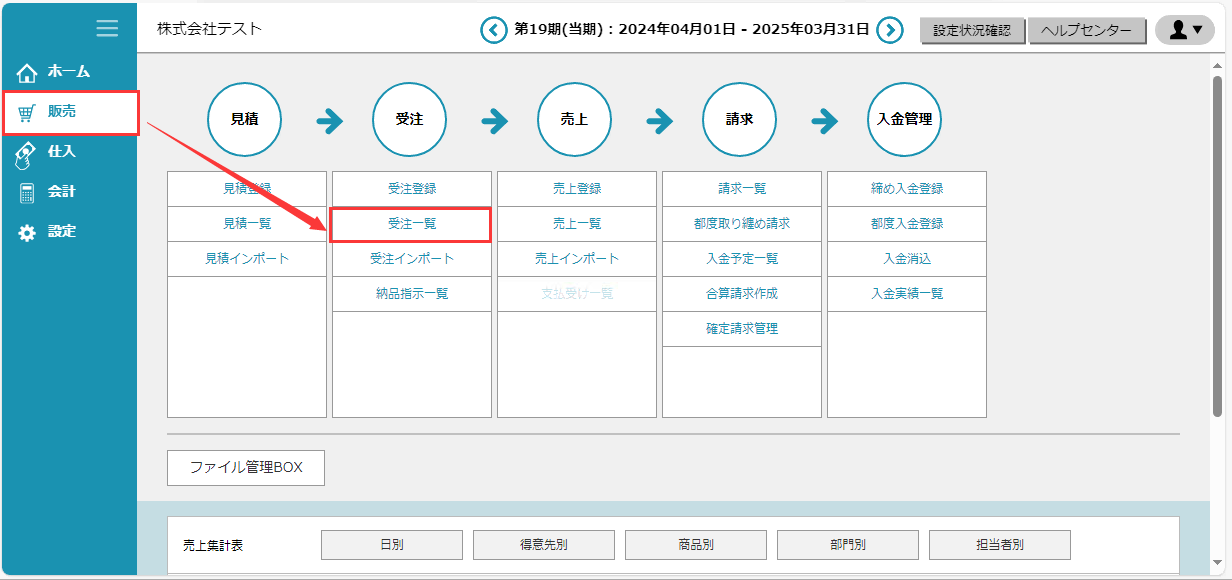Open 受注一覧 order list

coord(411,224)
